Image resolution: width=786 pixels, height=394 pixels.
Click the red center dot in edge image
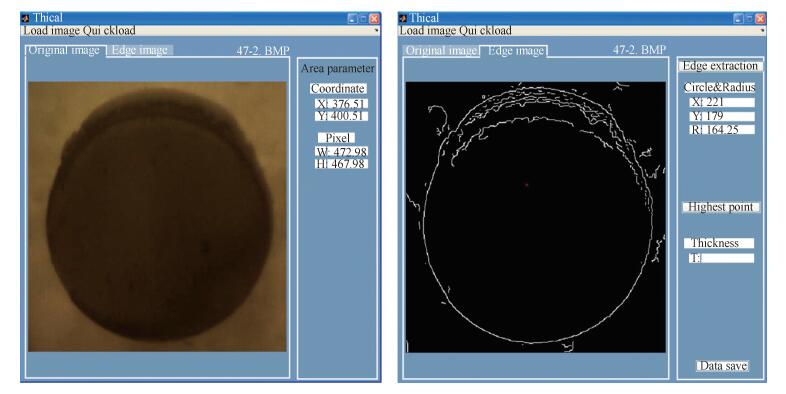(x=526, y=185)
